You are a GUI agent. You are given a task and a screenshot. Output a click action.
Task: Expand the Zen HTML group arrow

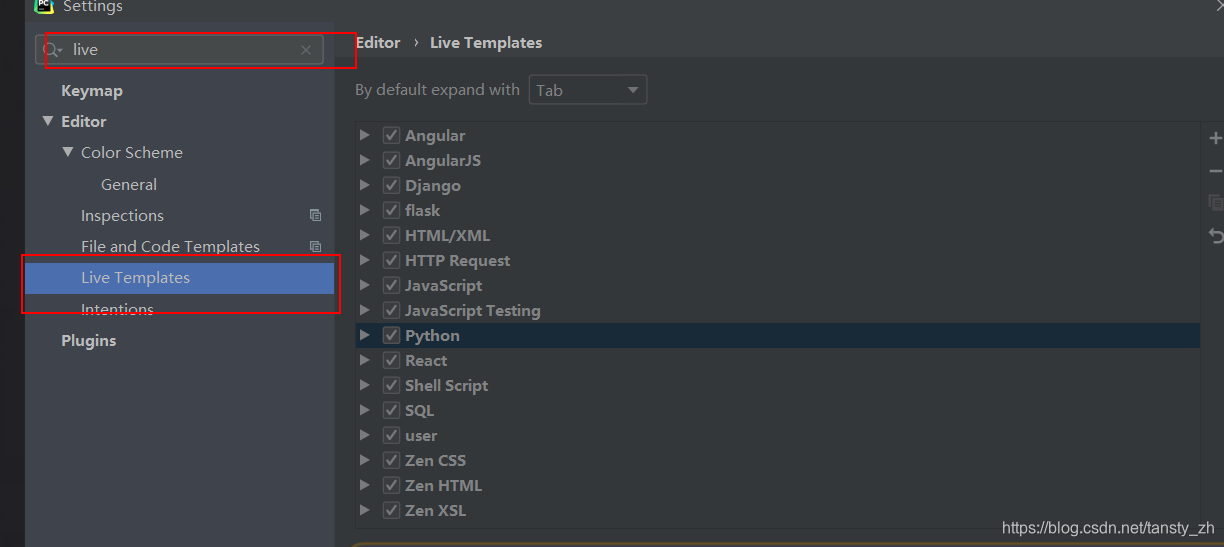[365, 485]
